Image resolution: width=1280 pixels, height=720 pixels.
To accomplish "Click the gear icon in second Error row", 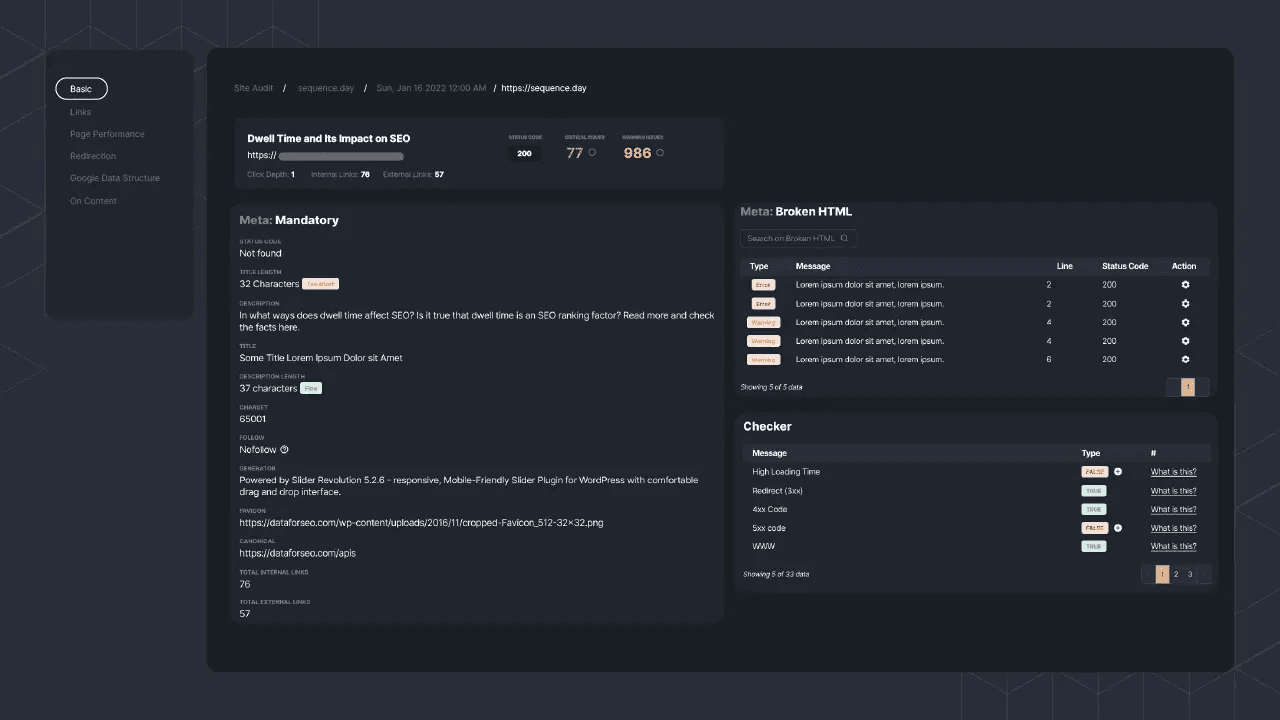I will click(1185, 304).
